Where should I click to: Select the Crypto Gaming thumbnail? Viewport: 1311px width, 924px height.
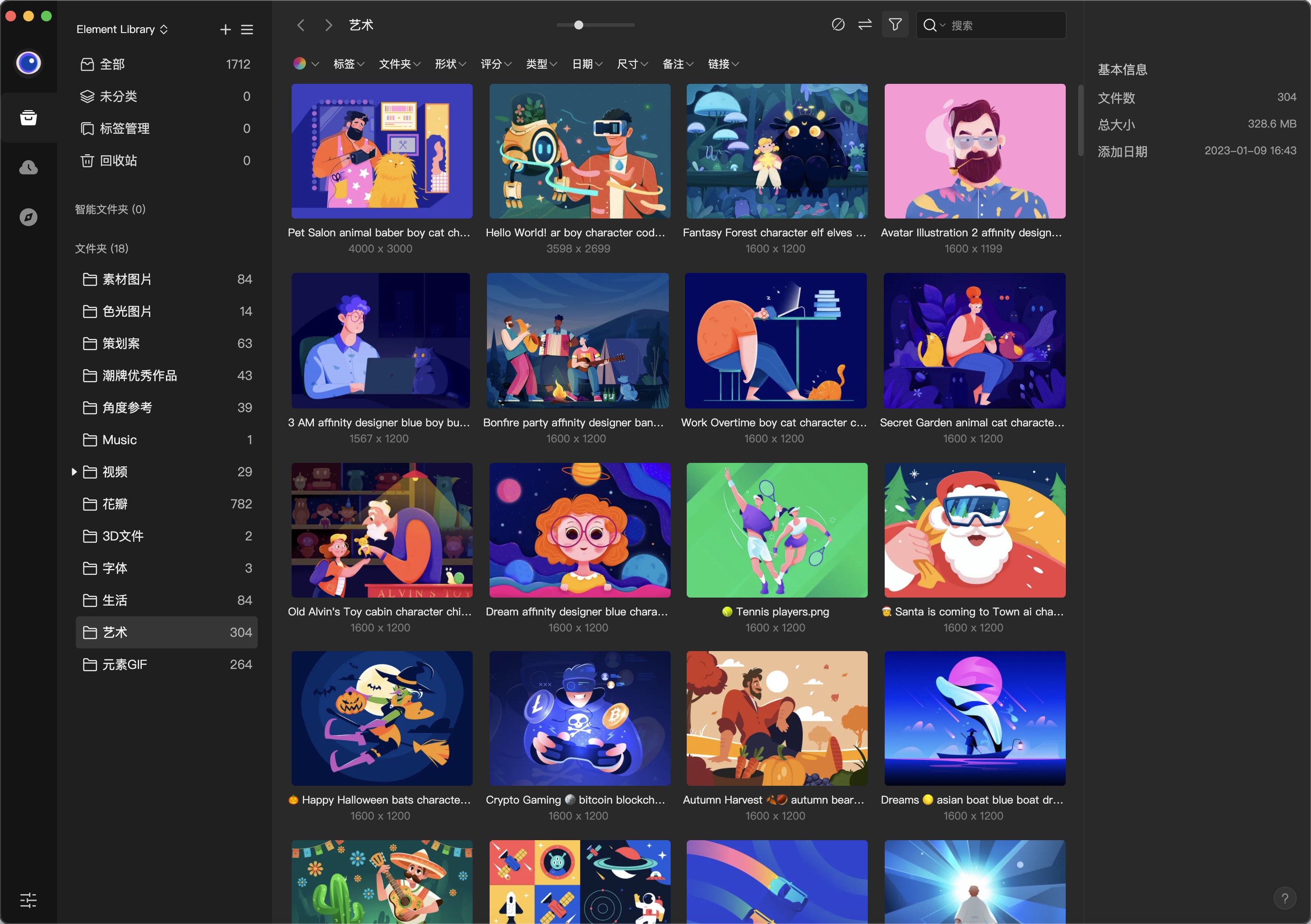click(x=580, y=718)
